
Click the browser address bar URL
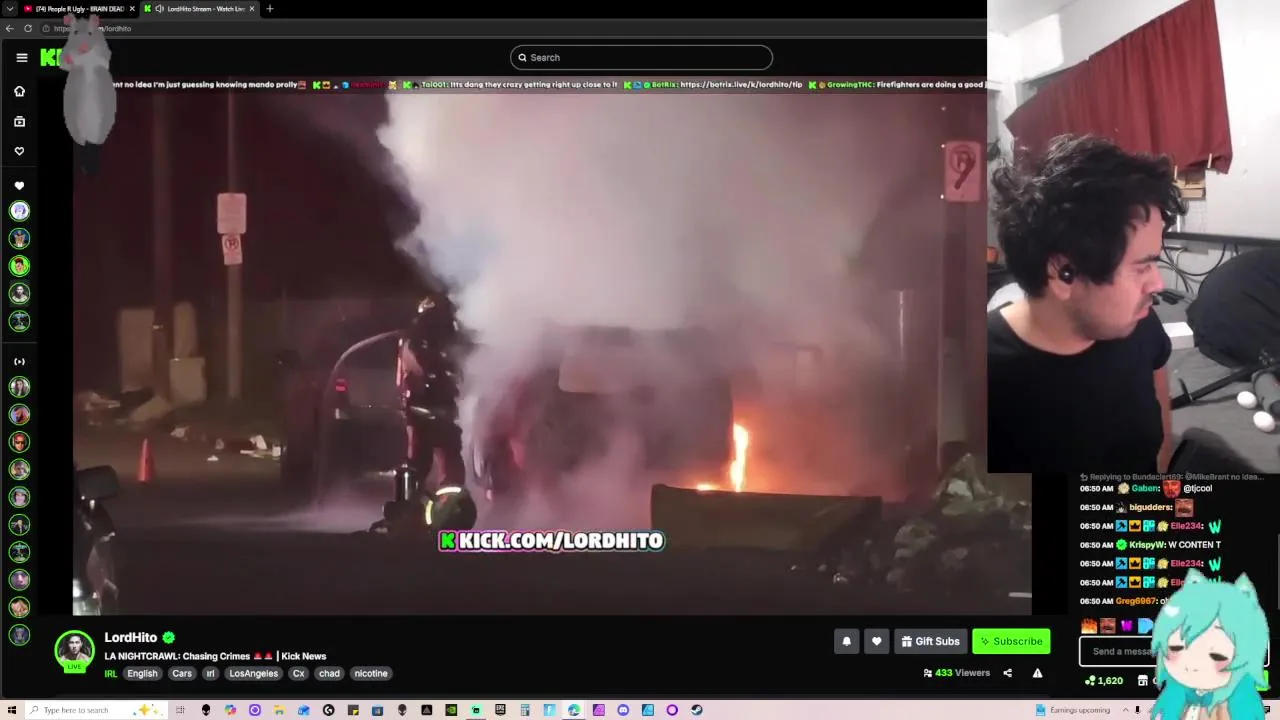(x=92, y=28)
